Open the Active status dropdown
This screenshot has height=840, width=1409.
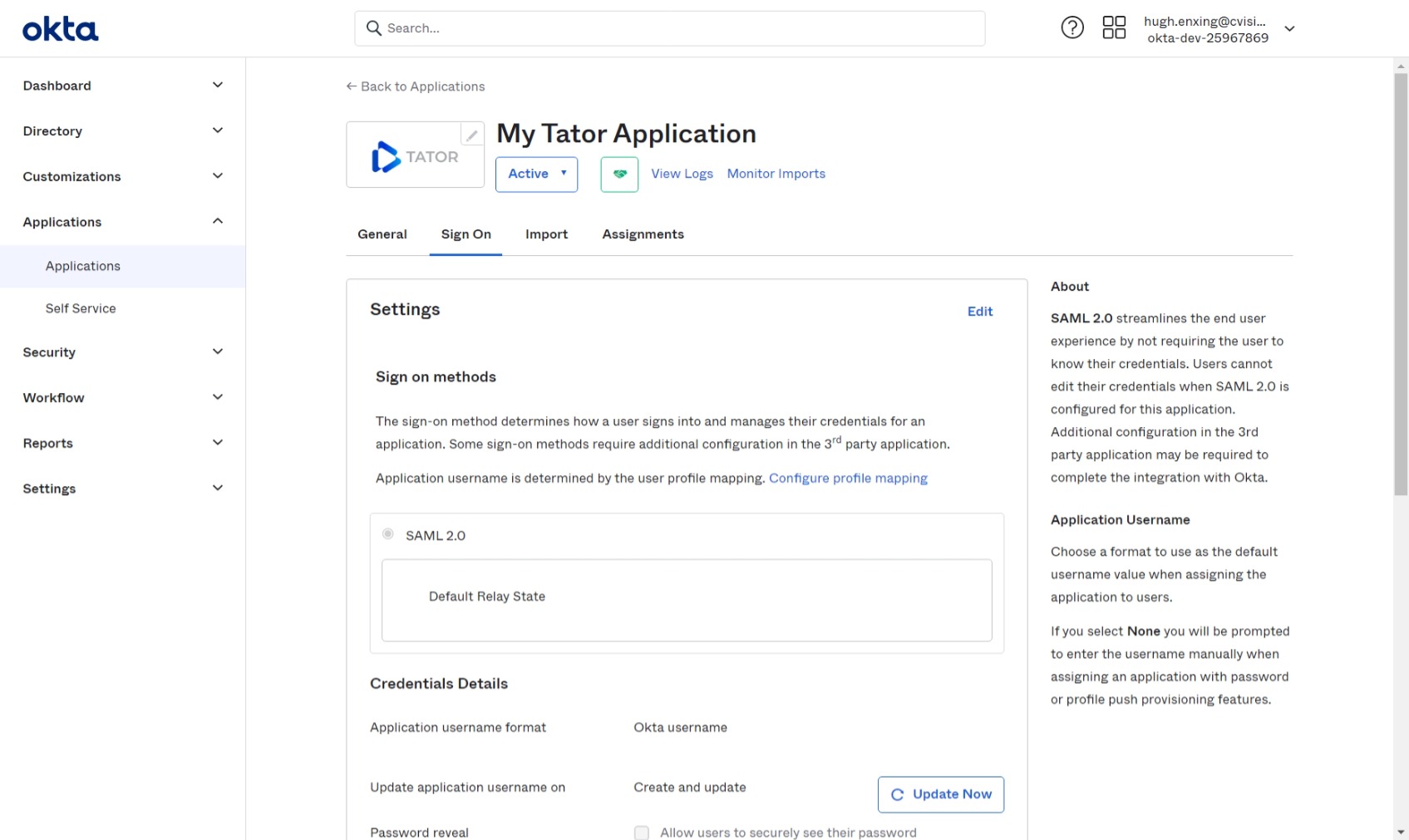(x=536, y=174)
